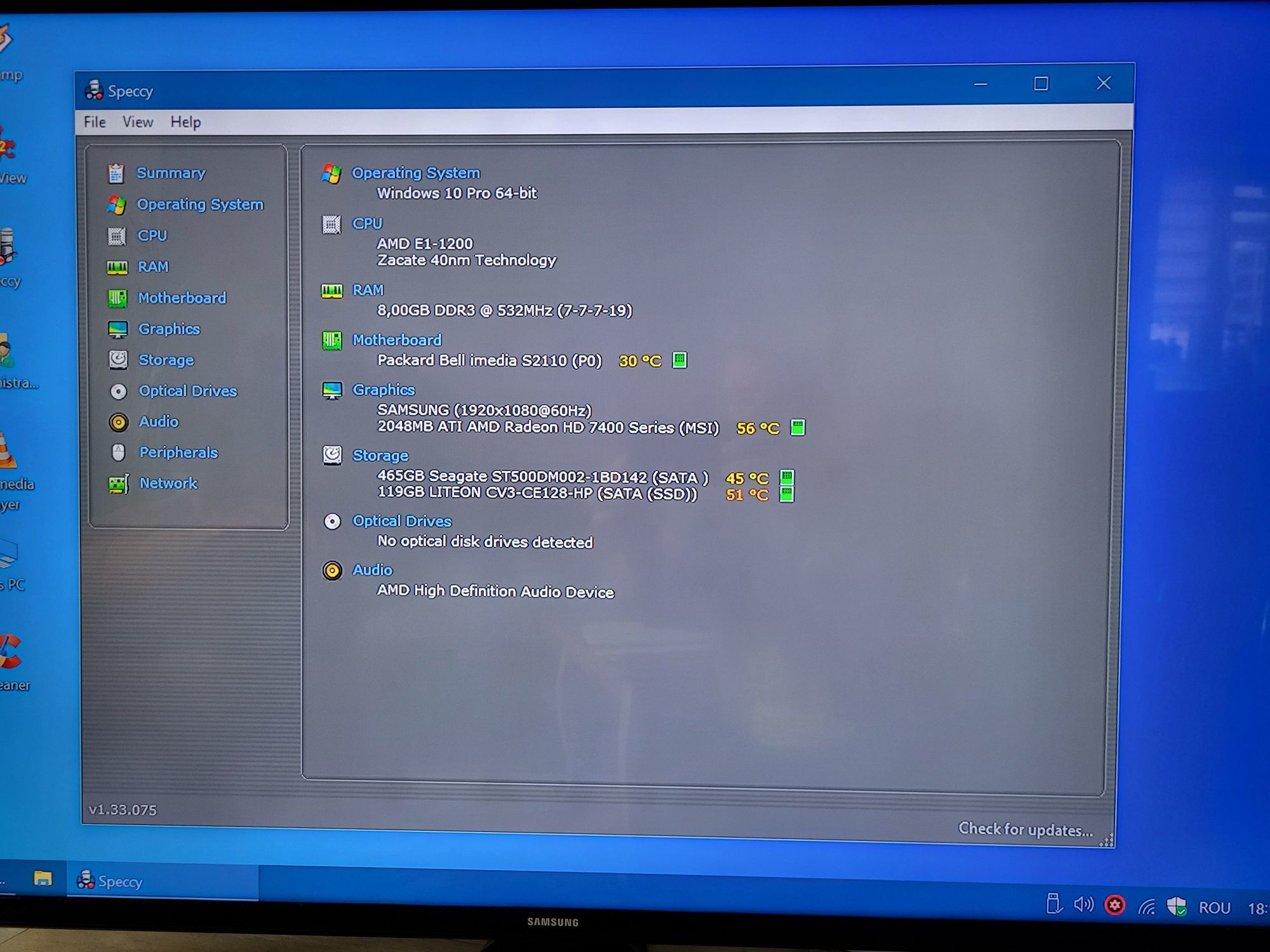Viewport: 1270px width, 952px height.
Task: Select Summary in the sidebar
Action: coord(171,173)
